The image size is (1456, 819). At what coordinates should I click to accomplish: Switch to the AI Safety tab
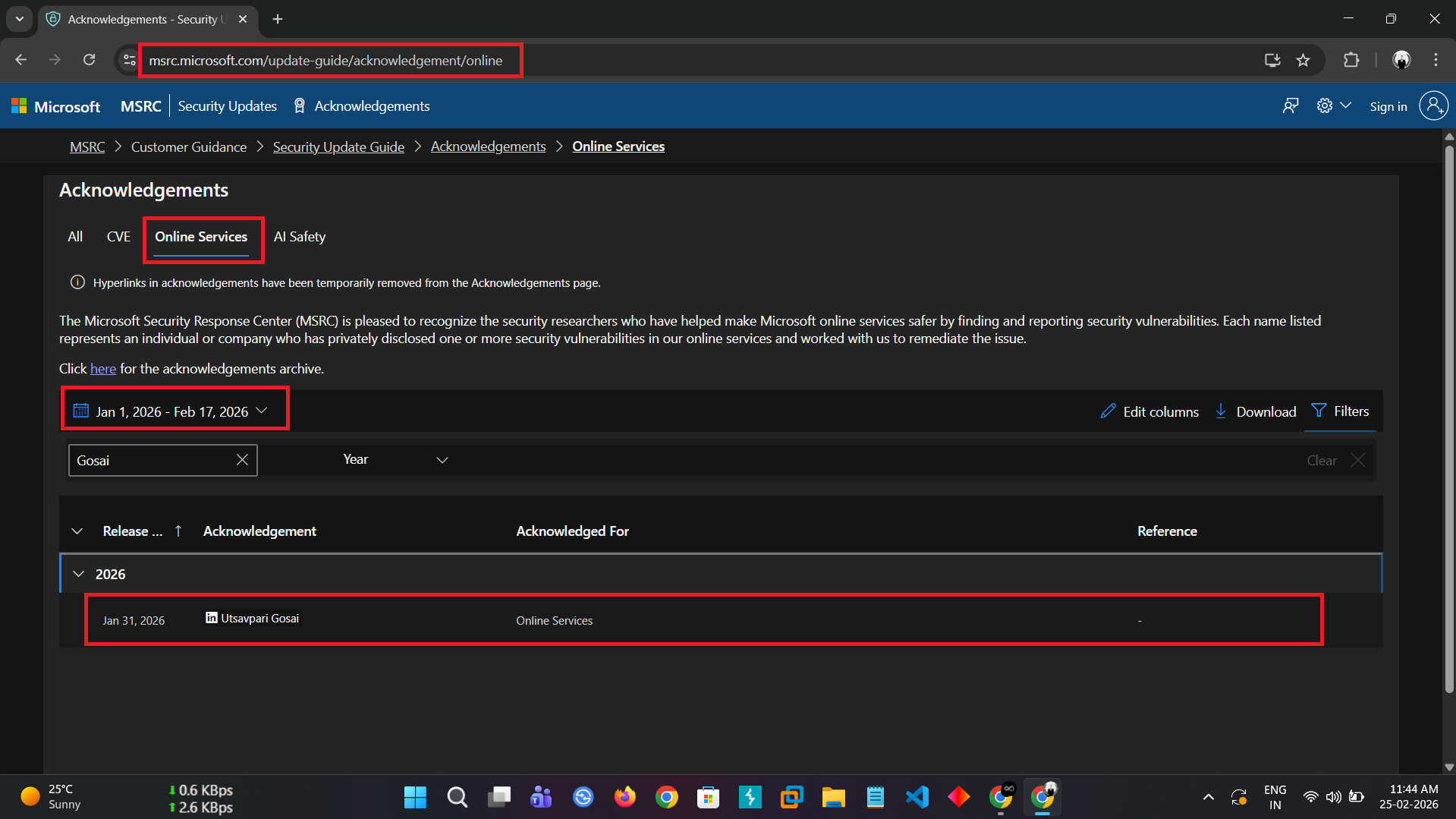[x=300, y=237]
